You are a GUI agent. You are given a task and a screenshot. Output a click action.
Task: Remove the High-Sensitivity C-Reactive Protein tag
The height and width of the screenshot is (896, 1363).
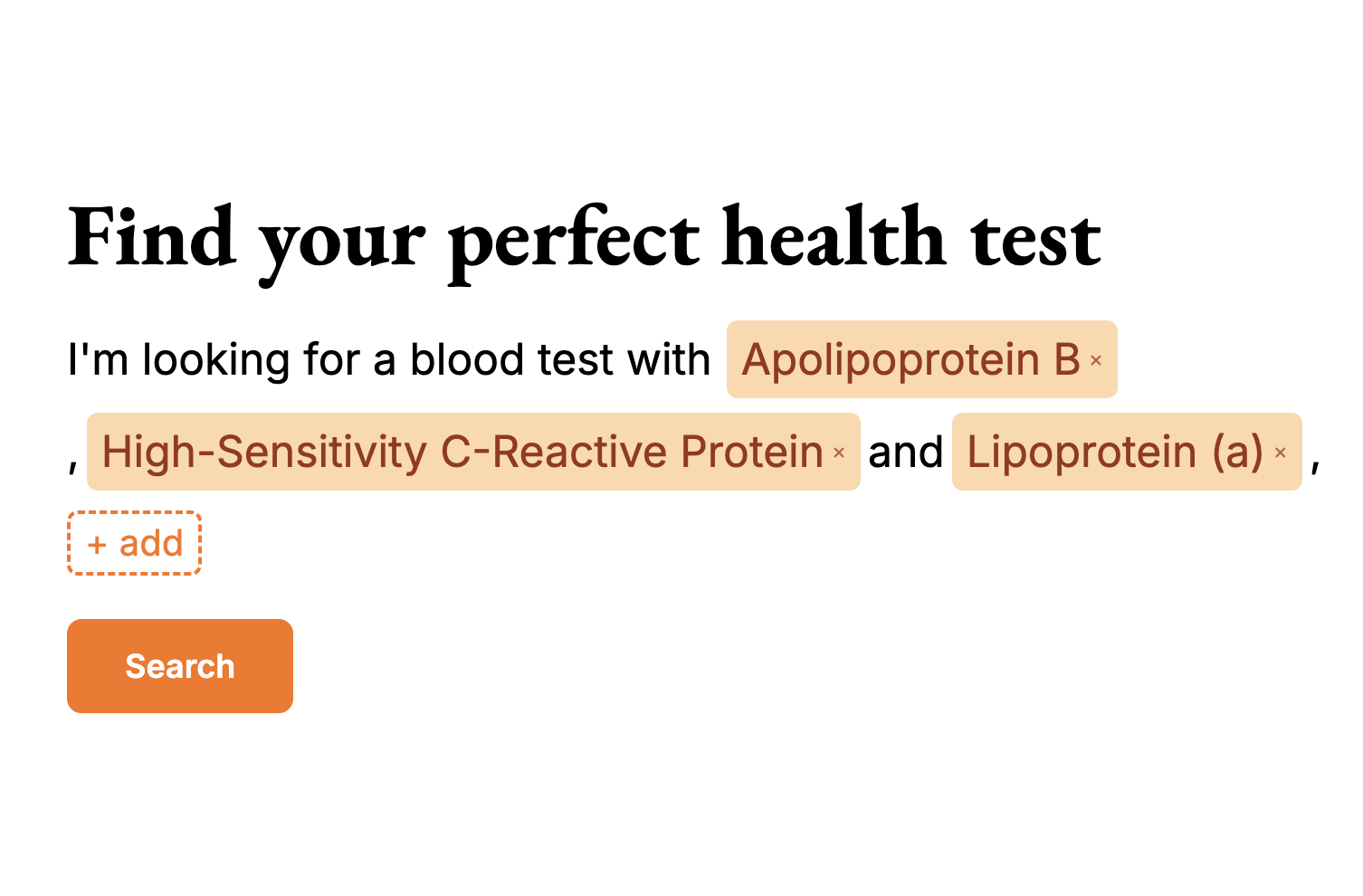click(x=839, y=453)
